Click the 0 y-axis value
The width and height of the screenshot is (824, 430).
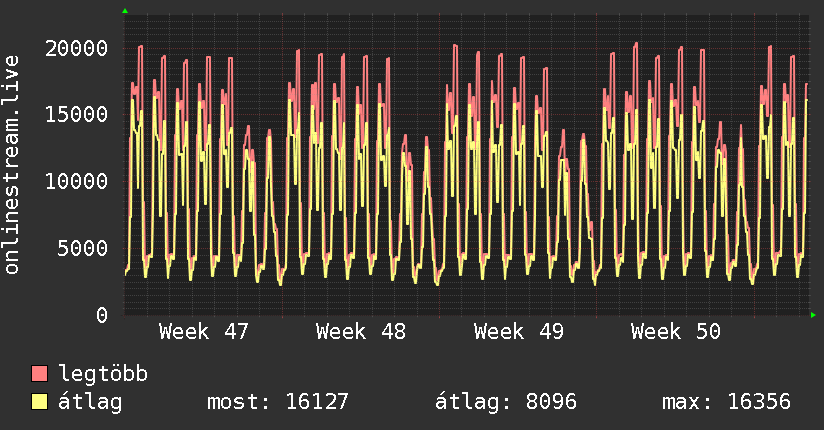(102, 315)
